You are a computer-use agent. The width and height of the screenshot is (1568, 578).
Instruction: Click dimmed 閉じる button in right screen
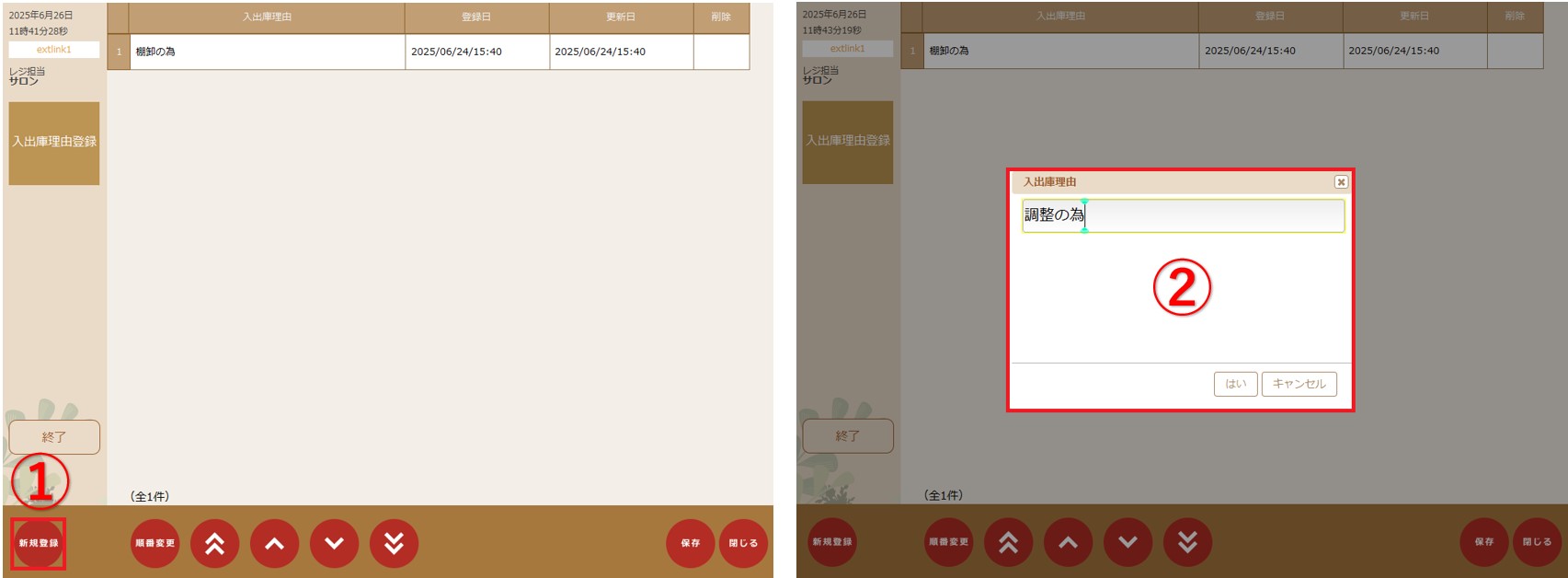[1537, 542]
